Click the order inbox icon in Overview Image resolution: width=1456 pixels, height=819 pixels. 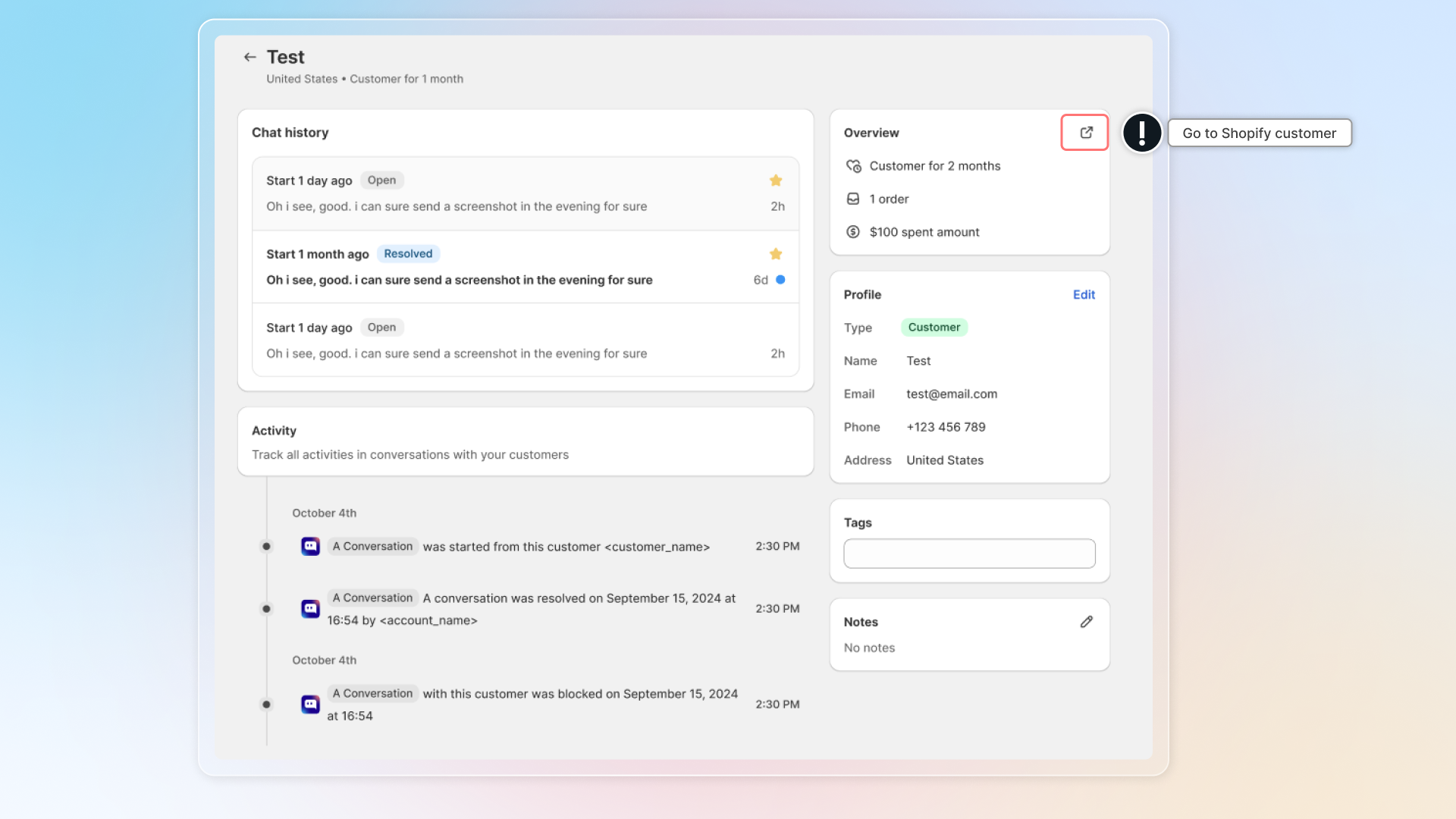853,199
